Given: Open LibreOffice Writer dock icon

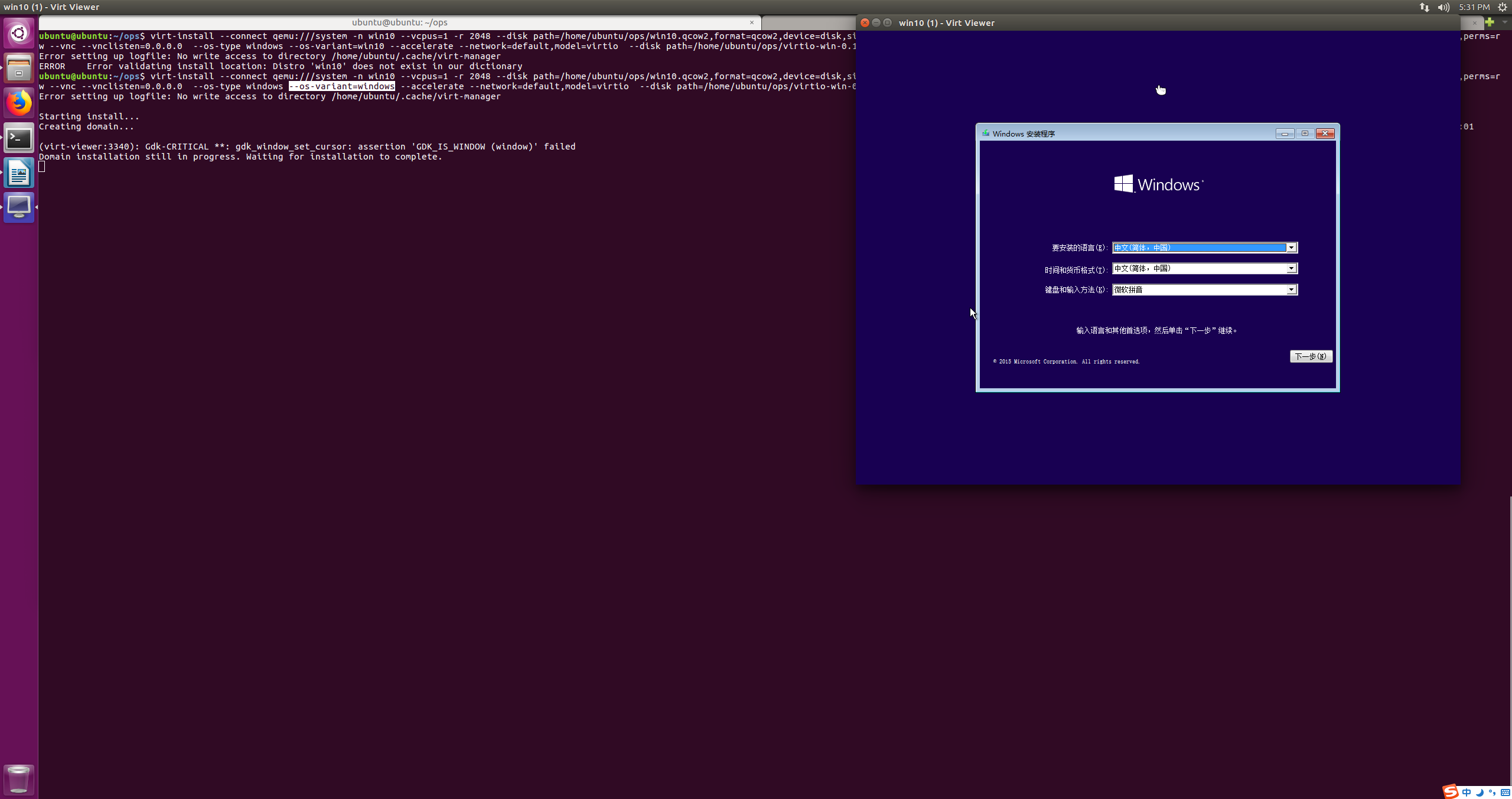Looking at the screenshot, I should (x=19, y=173).
